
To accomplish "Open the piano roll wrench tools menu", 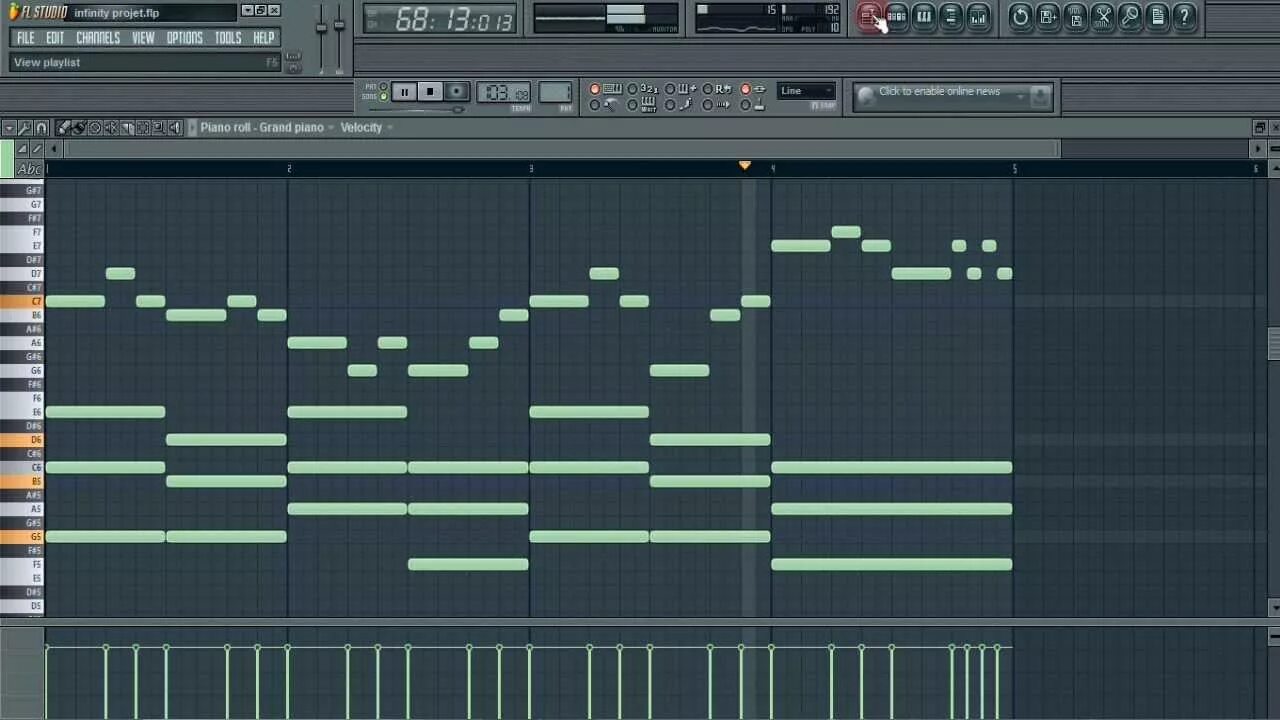I will click(25, 127).
